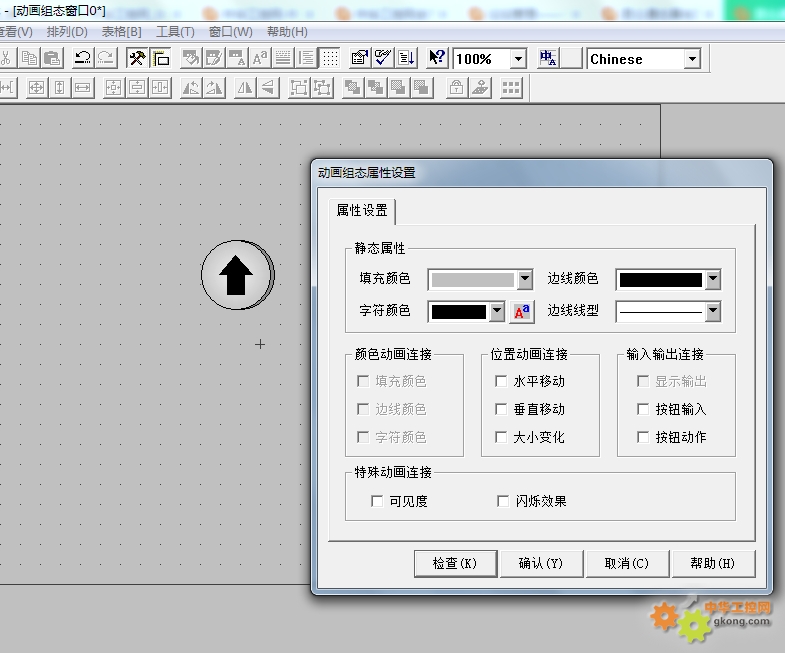785x653 pixels.
Task: Click the context help pointer icon
Action: (437, 58)
